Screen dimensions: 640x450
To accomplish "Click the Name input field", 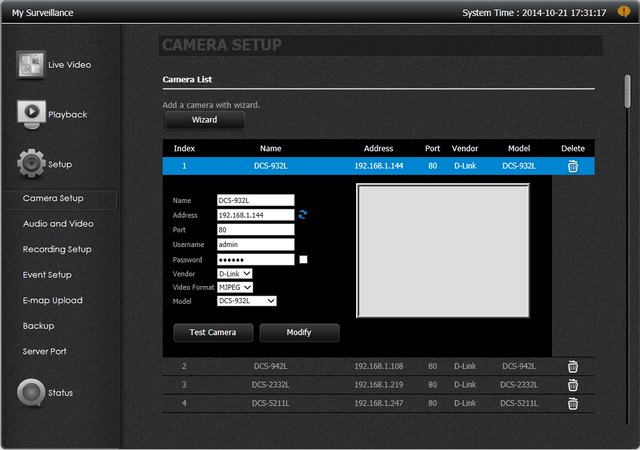I will pyautogui.click(x=256, y=200).
